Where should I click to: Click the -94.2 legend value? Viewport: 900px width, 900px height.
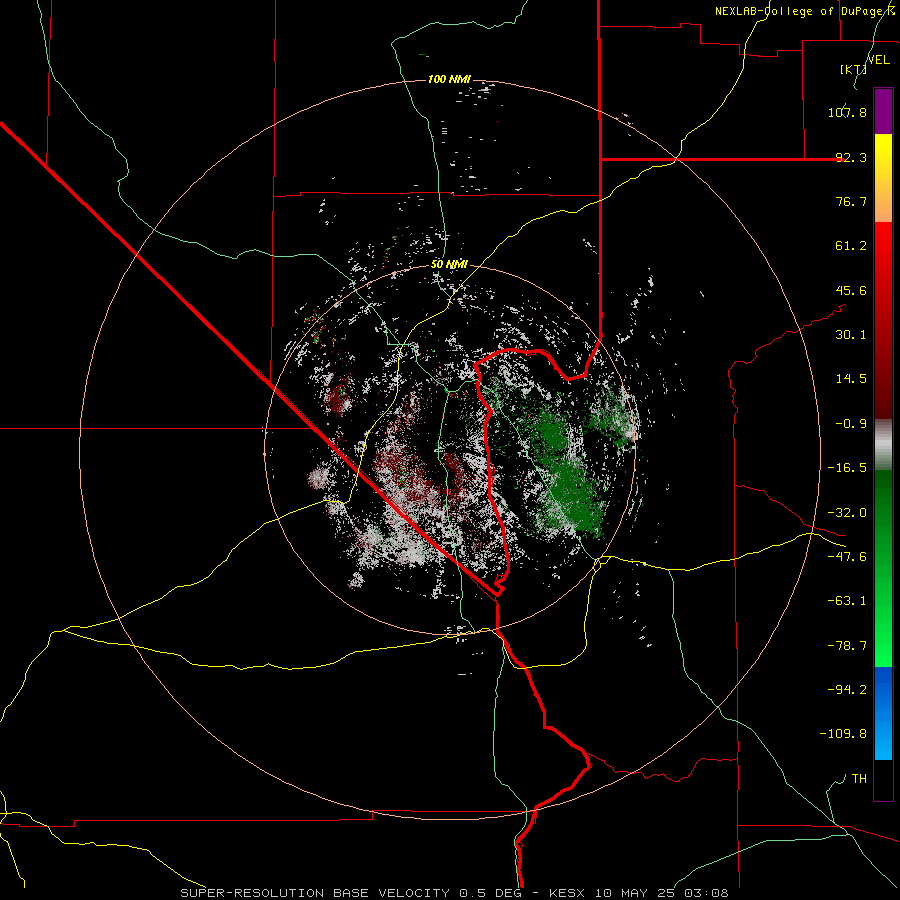pyautogui.click(x=847, y=690)
